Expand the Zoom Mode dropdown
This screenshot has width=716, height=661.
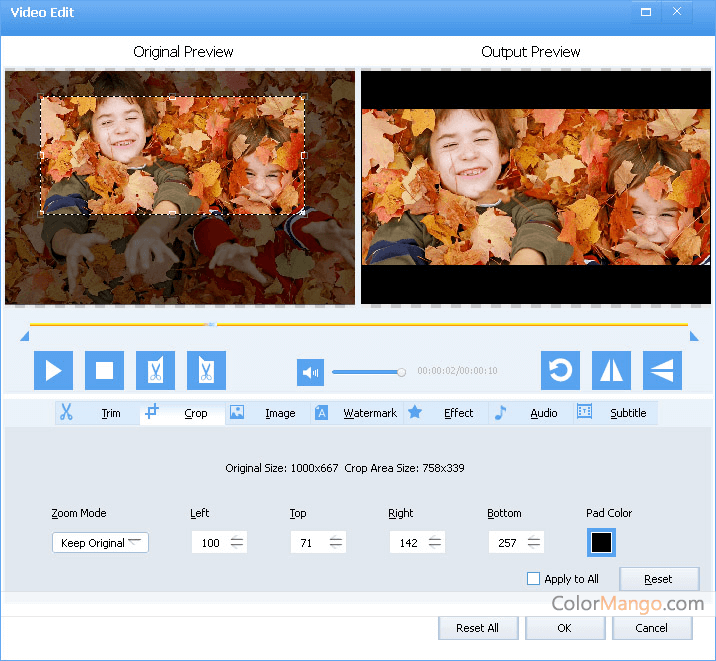(x=100, y=543)
